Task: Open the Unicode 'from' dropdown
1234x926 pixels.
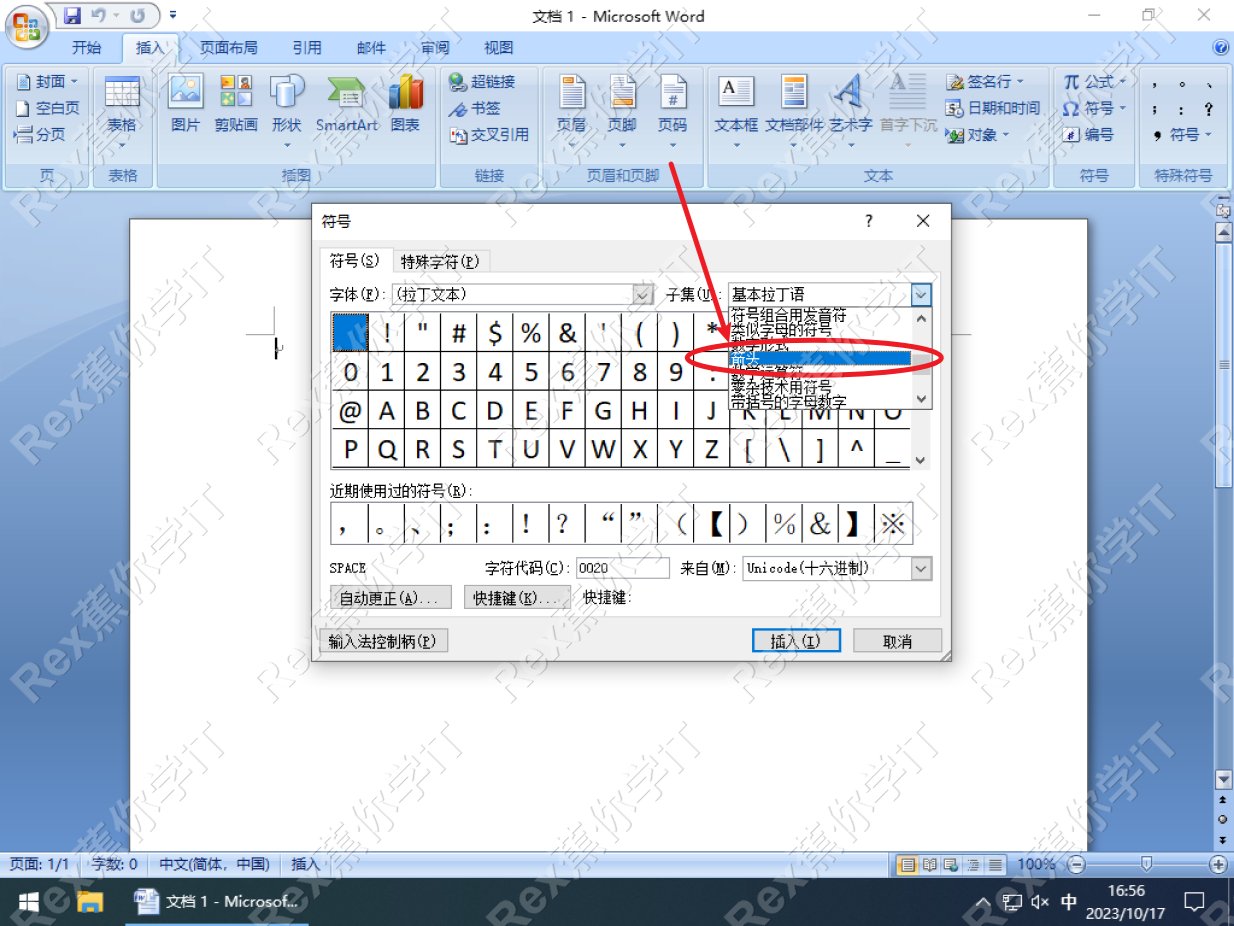Action: coord(920,568)
